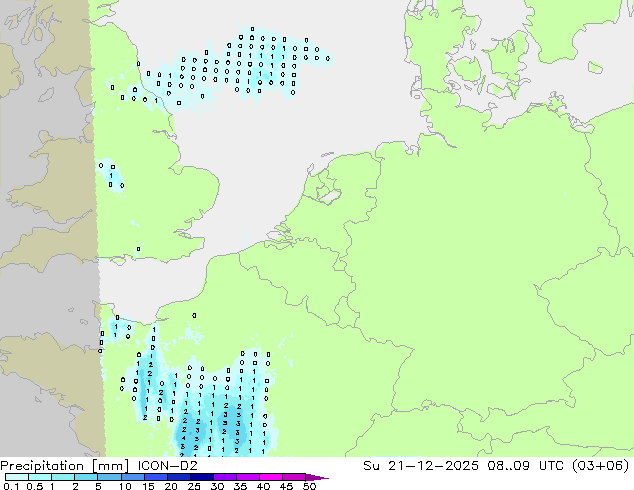Click the 1–2 mm legend color swatch
The image size is (634, 490).
coord(63,477)
